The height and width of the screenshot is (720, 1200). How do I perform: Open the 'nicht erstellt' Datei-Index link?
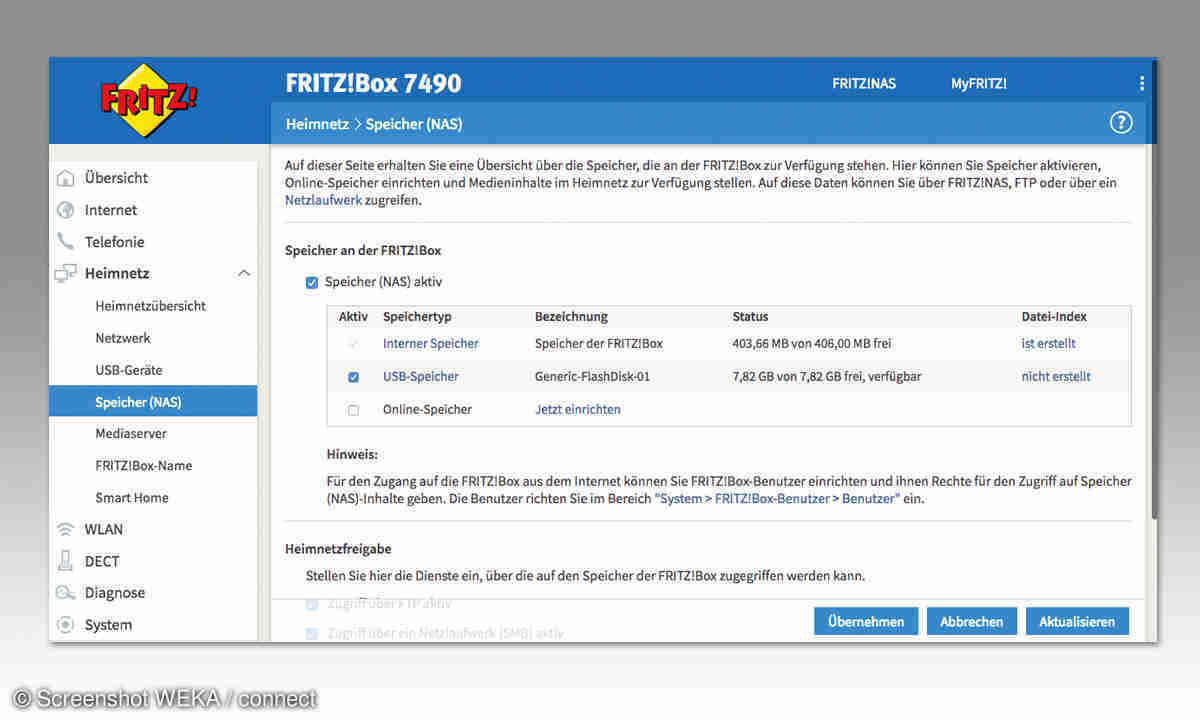coord(1056,377)
